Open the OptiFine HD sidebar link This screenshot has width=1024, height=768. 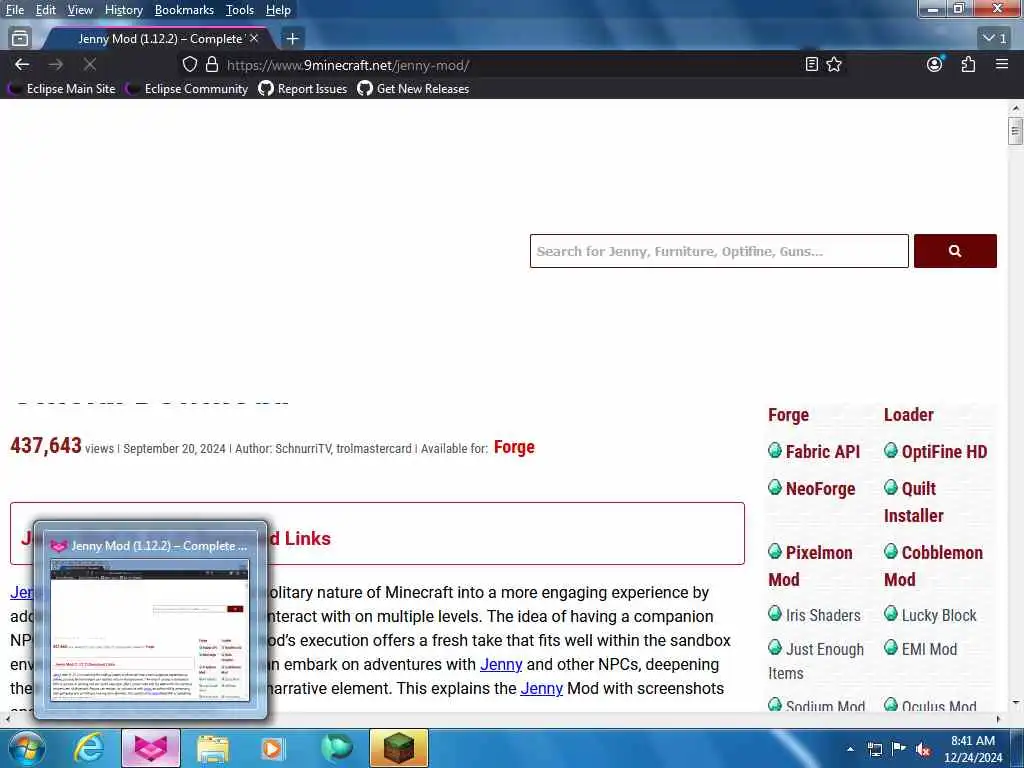pyautogui.click(x=936, y=451)
